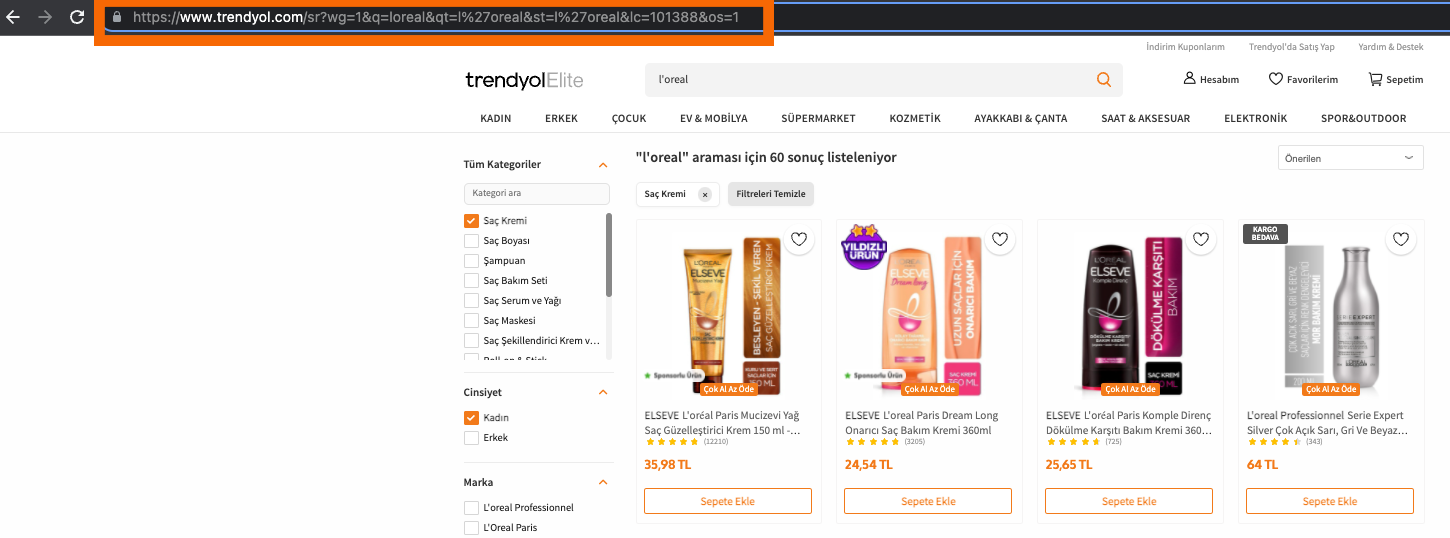The height and width of the screenshot is (538, 1450).
Task: Collapse the Marka filter section
Action: coord(602,482)
